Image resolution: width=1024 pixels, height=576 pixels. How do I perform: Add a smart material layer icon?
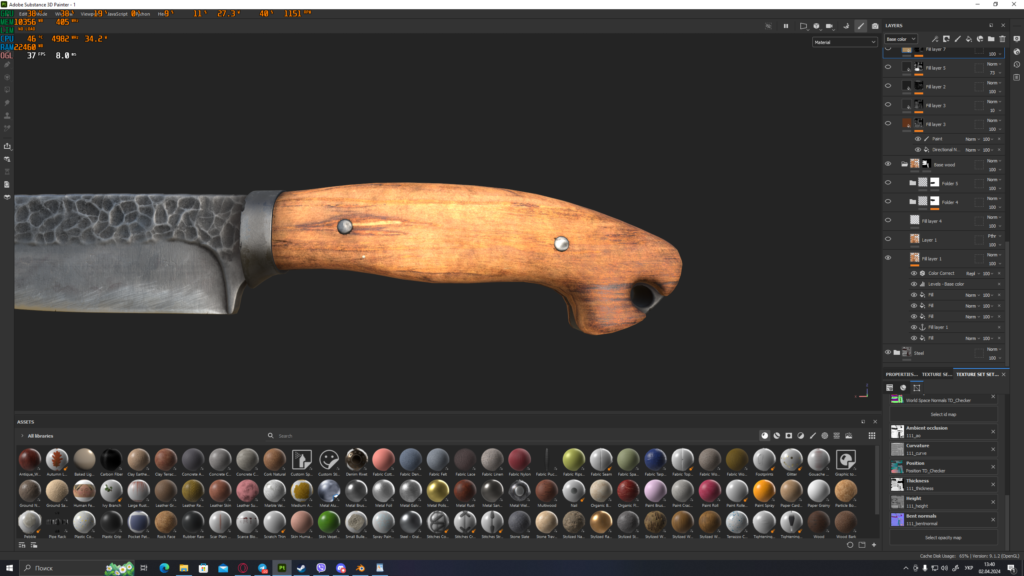pos(980,39)
